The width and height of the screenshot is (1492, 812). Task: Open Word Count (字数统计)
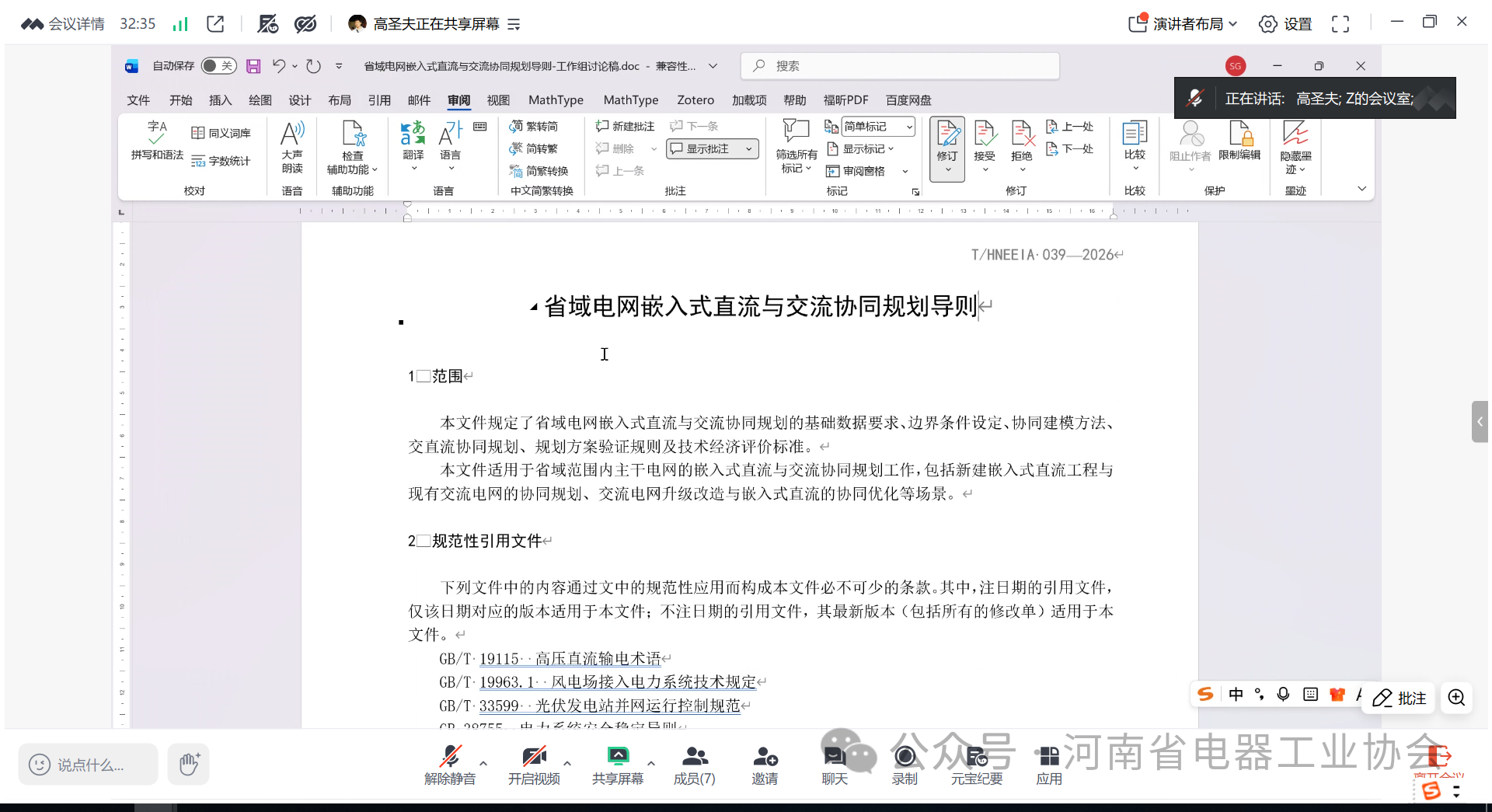pos(221,161)
